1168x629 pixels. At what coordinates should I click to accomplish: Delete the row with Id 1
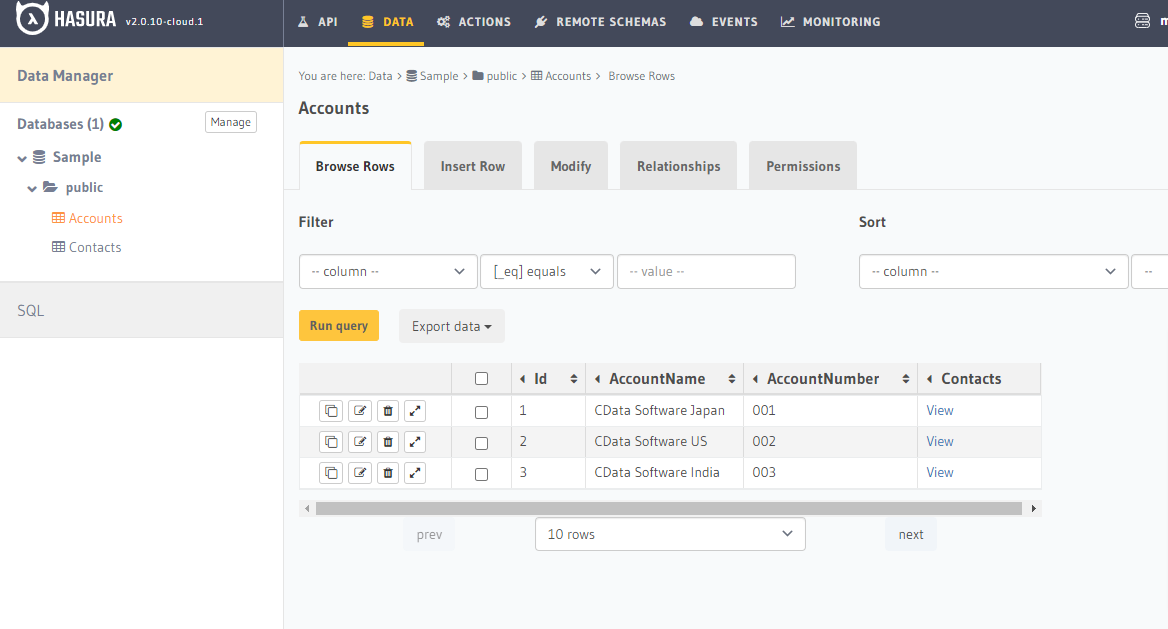click(x=388, y=411)
